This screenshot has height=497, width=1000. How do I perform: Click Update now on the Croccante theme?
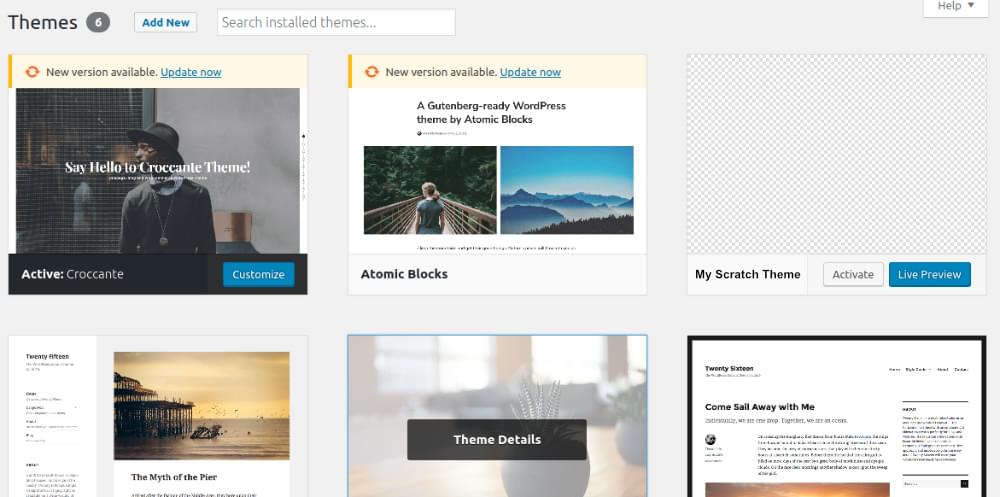[191, 72]
